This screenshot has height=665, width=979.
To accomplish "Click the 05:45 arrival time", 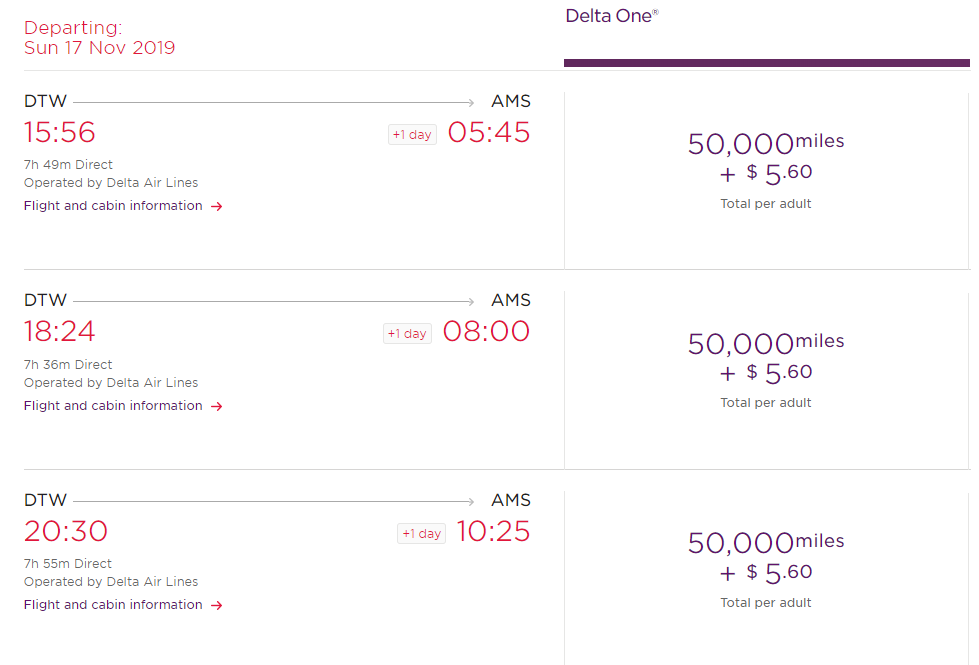I will click(489, 132).
